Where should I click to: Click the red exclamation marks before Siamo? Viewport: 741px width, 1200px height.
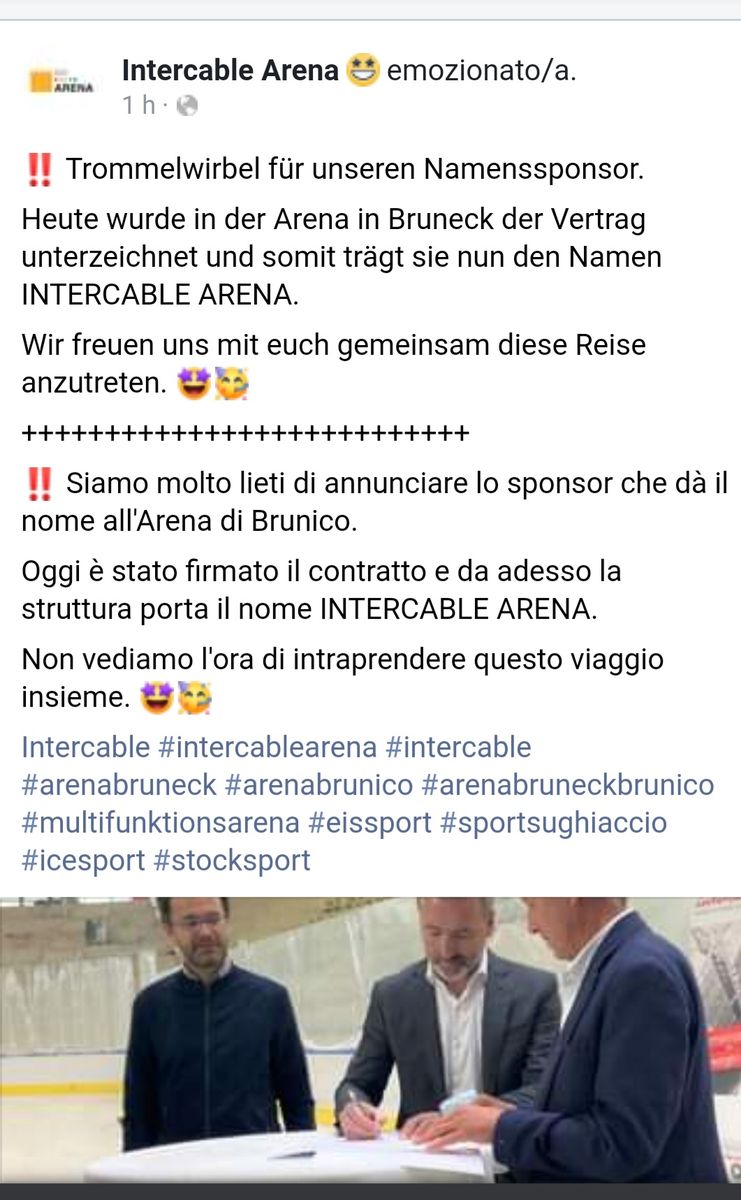[x=39, y=485]
